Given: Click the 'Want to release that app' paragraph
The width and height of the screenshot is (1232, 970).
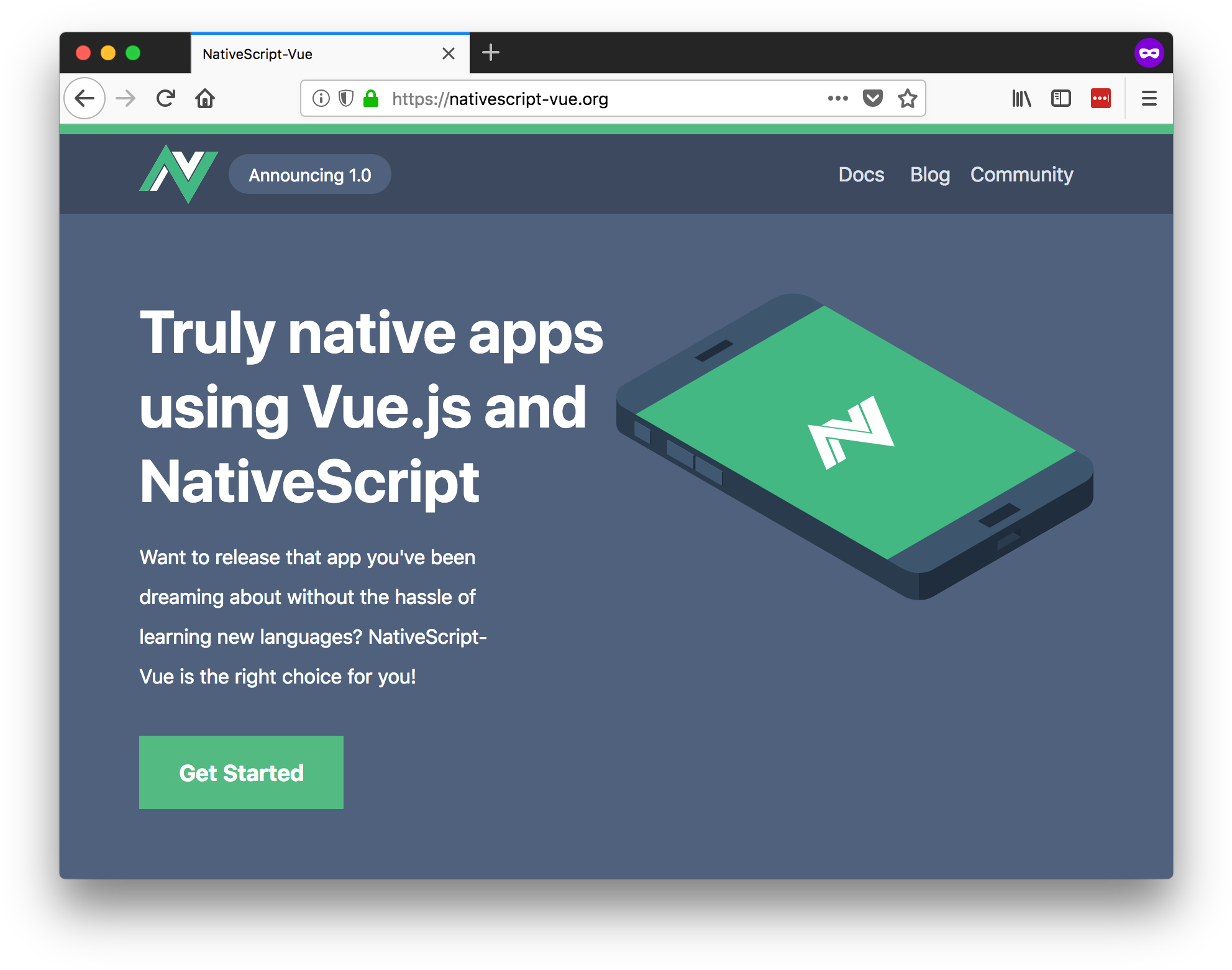Looking at the screenshot, I should pos(313,616).
